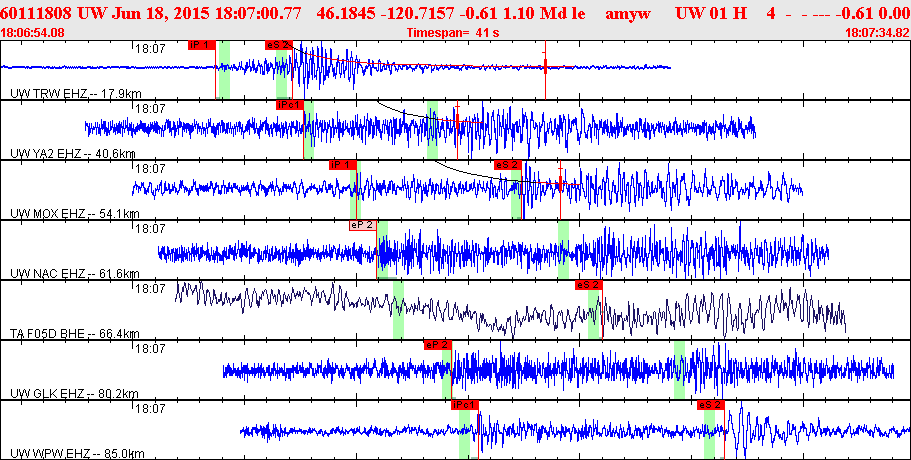Click the iP 1 pick flag on TRW trace

tap(202, 45)
